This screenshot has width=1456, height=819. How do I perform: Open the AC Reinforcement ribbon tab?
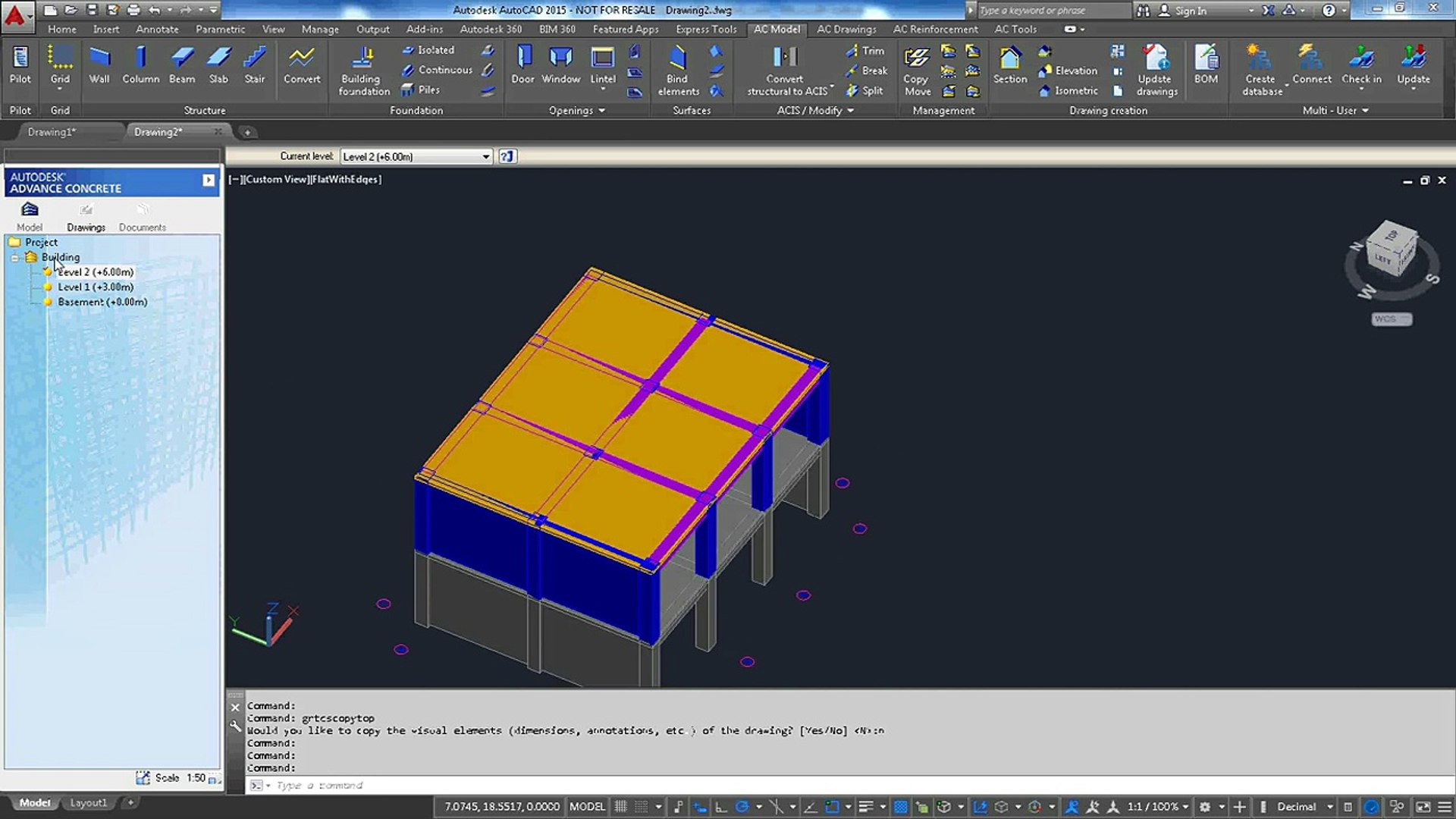(x=935, y=29)
